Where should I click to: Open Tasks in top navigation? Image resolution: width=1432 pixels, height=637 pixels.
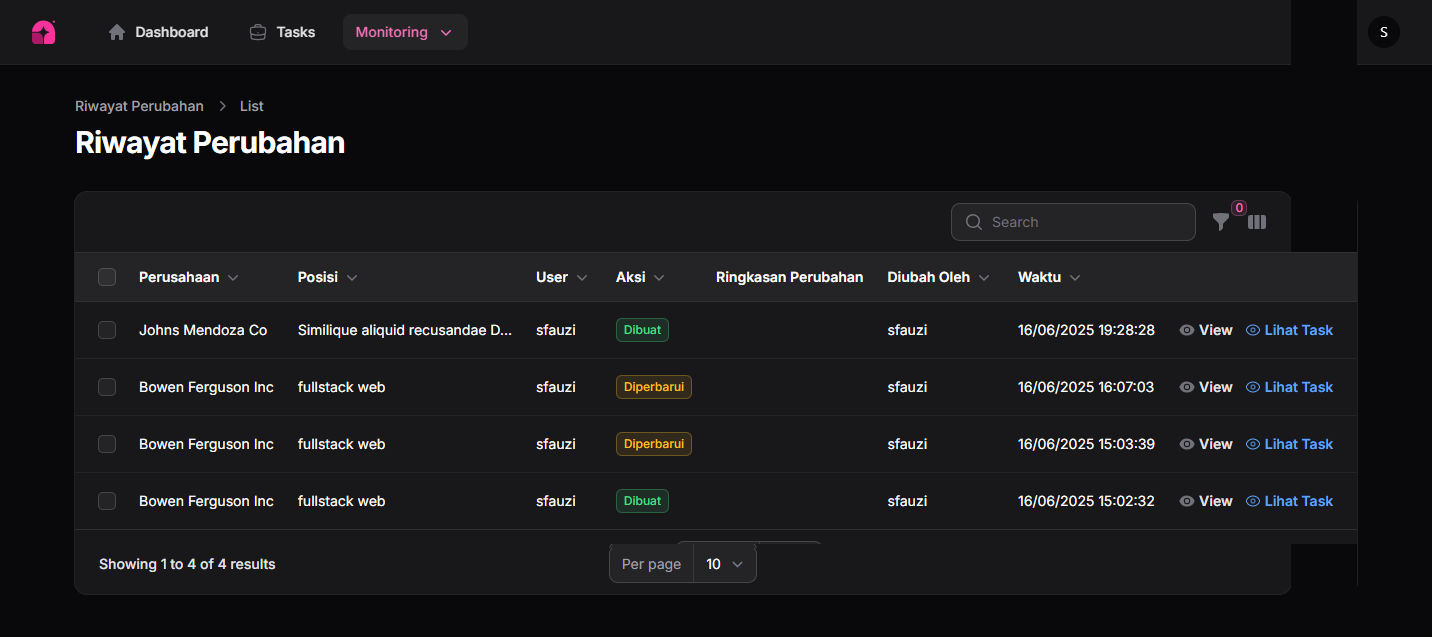(283, 32)
